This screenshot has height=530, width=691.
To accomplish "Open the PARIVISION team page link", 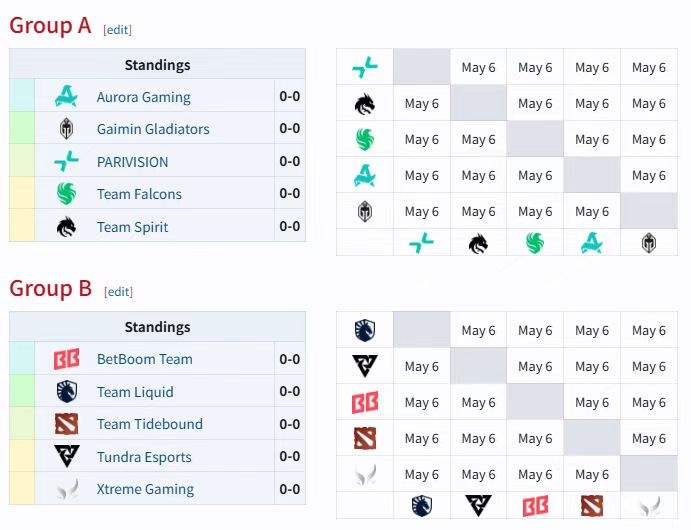I will 133,162.
